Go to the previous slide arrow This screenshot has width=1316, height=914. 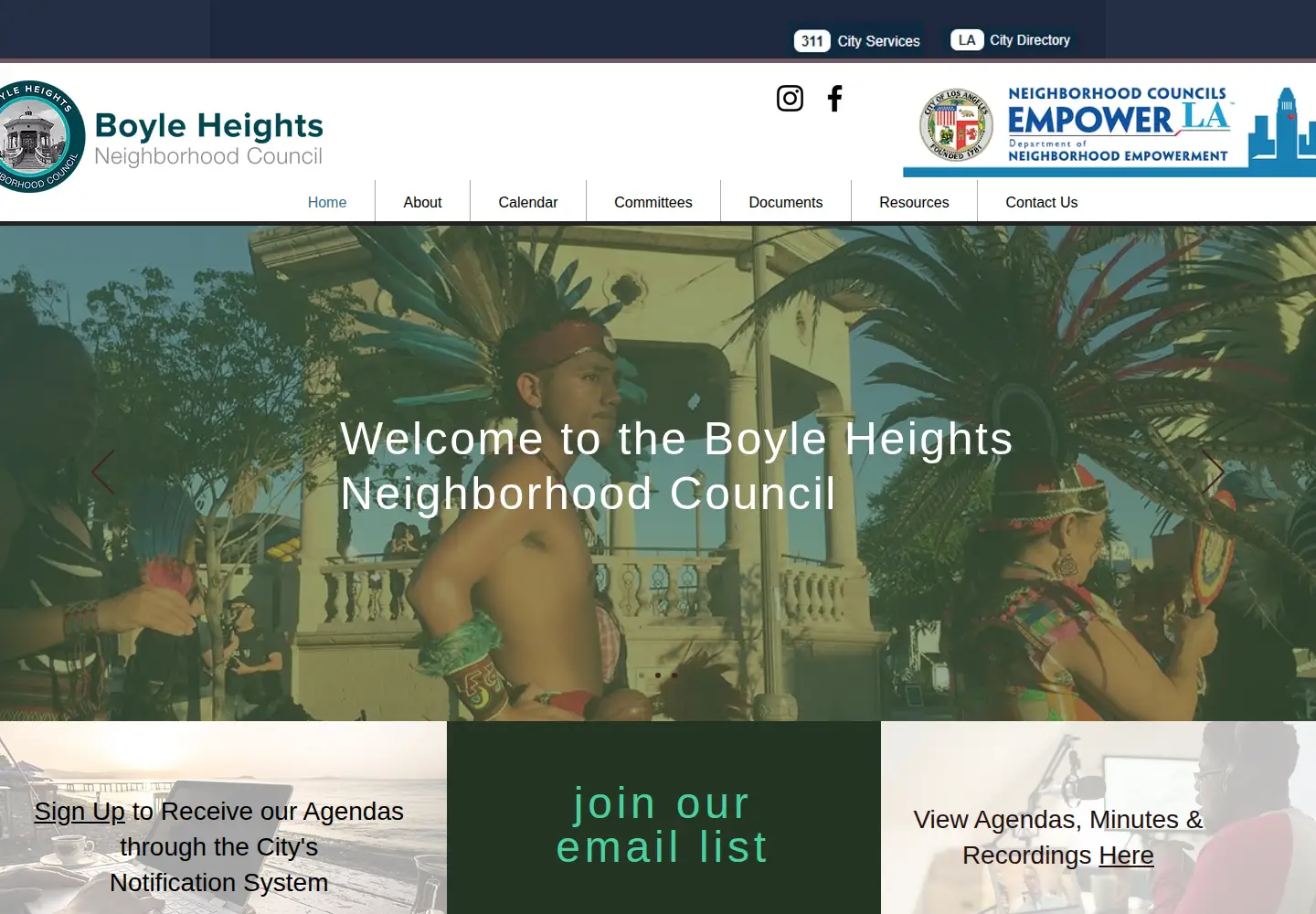click(103, 473)
